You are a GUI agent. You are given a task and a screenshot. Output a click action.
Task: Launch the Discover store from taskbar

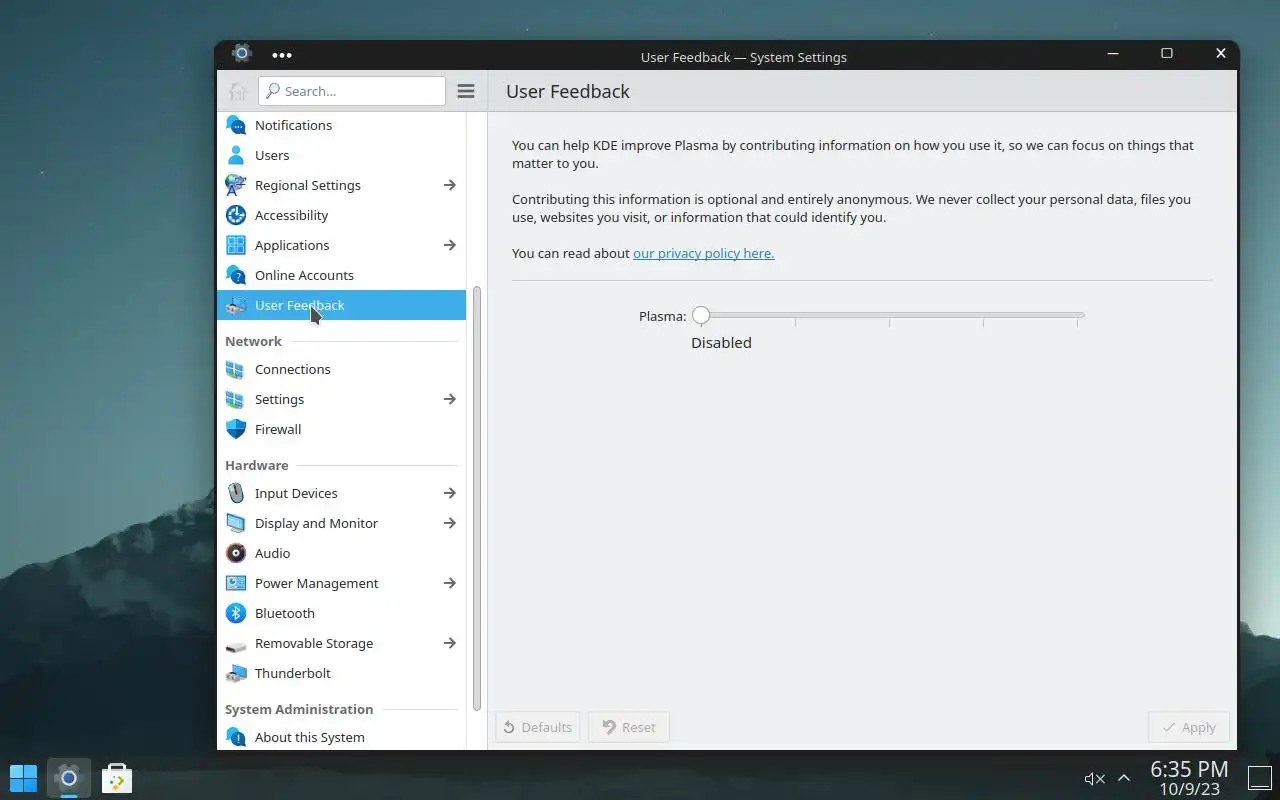tap(117, 777)
